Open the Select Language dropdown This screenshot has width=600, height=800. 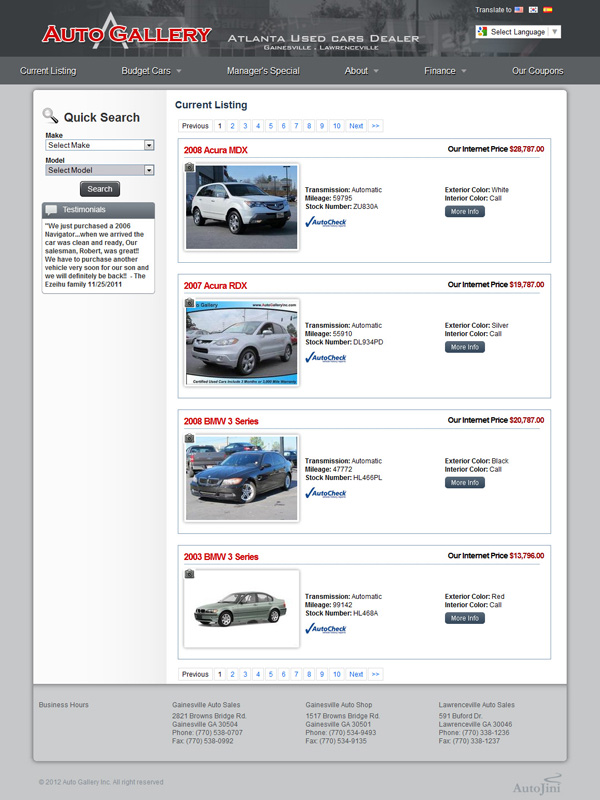(x=518, y=32)
